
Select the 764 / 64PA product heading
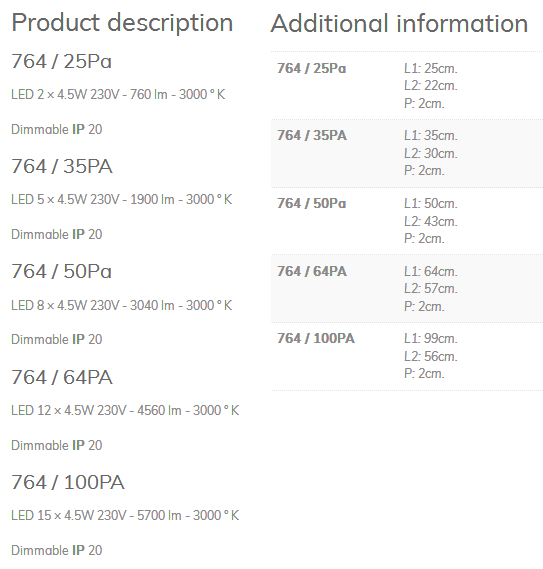click(62, 377)
